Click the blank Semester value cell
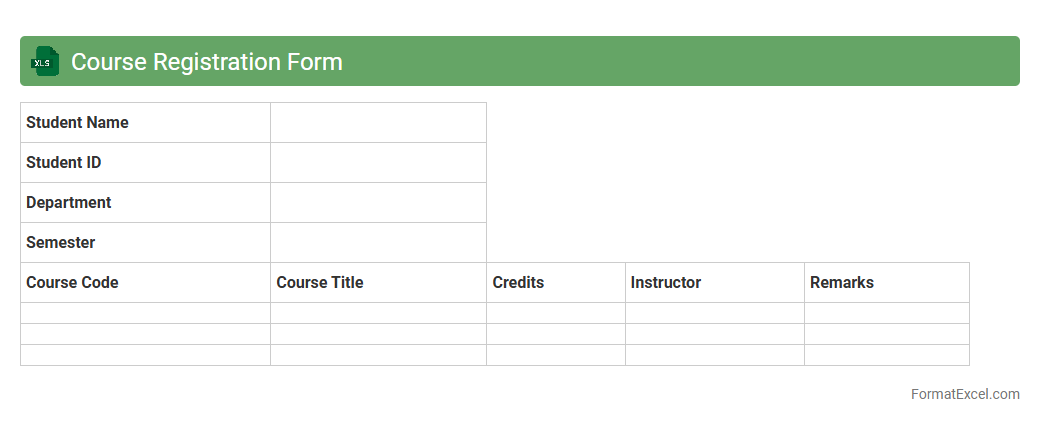1040x423 pixels. (378, 243)
